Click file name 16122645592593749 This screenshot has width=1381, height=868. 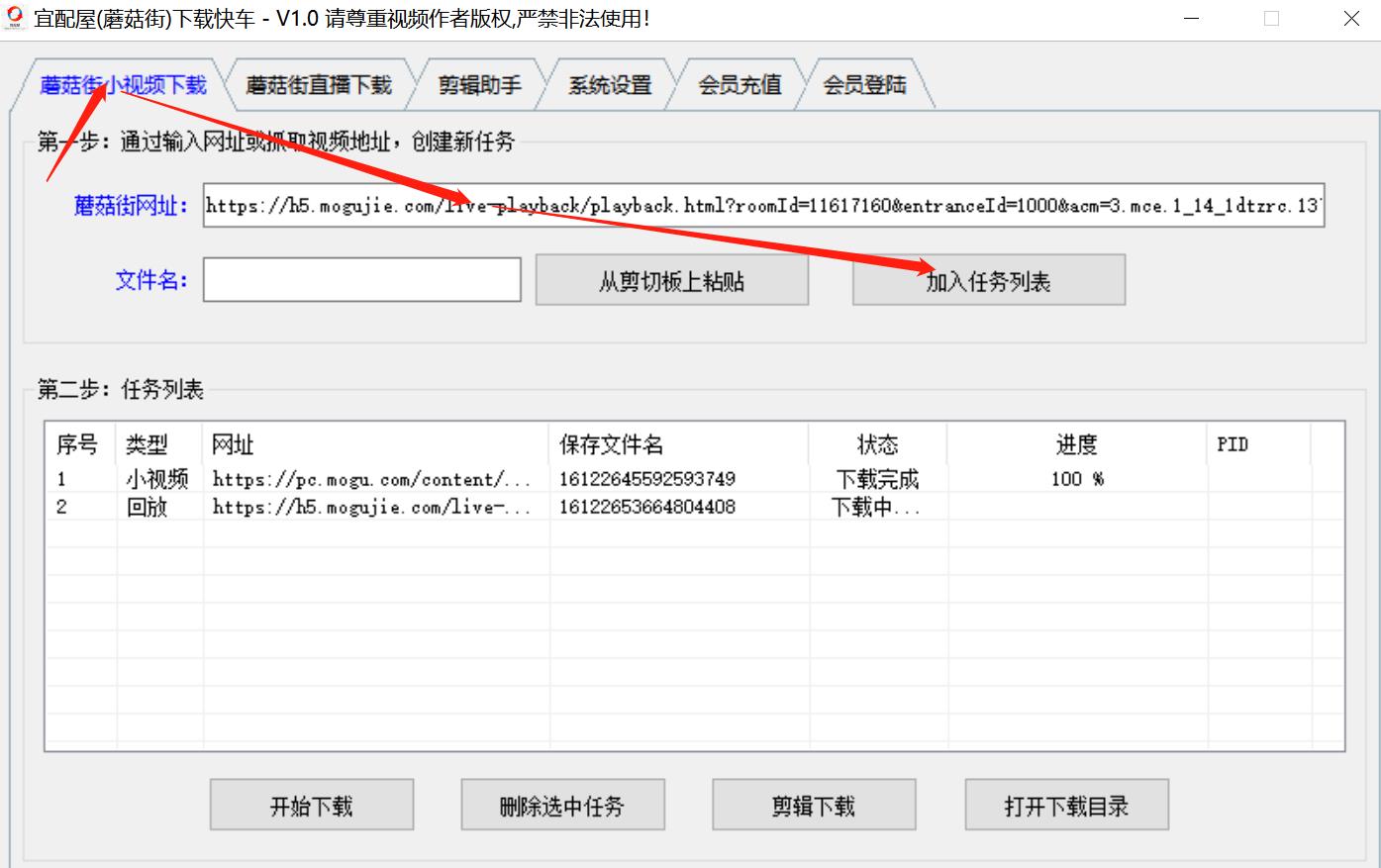647,479
